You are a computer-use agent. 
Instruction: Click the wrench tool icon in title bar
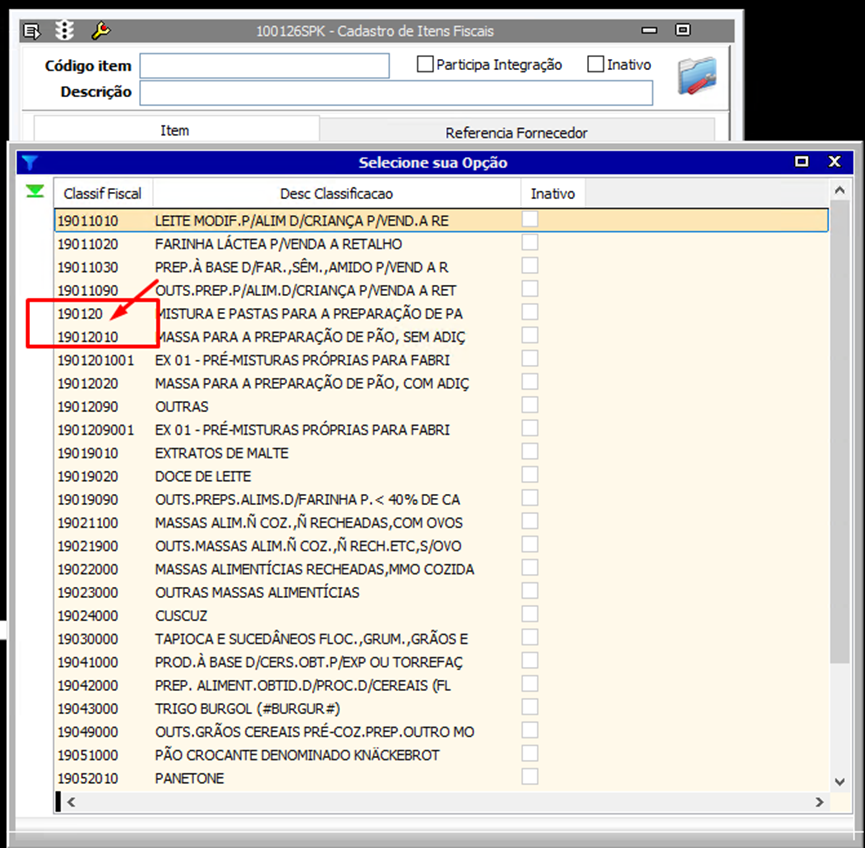(100, 30)
